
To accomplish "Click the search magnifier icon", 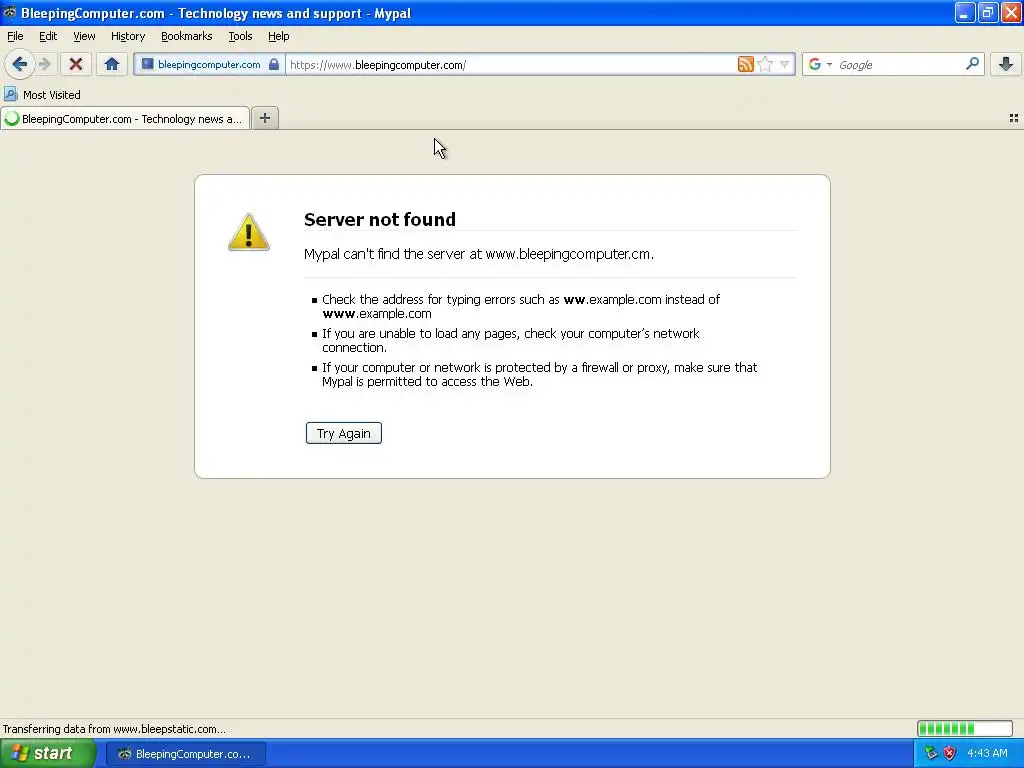I will pos(972,64).
